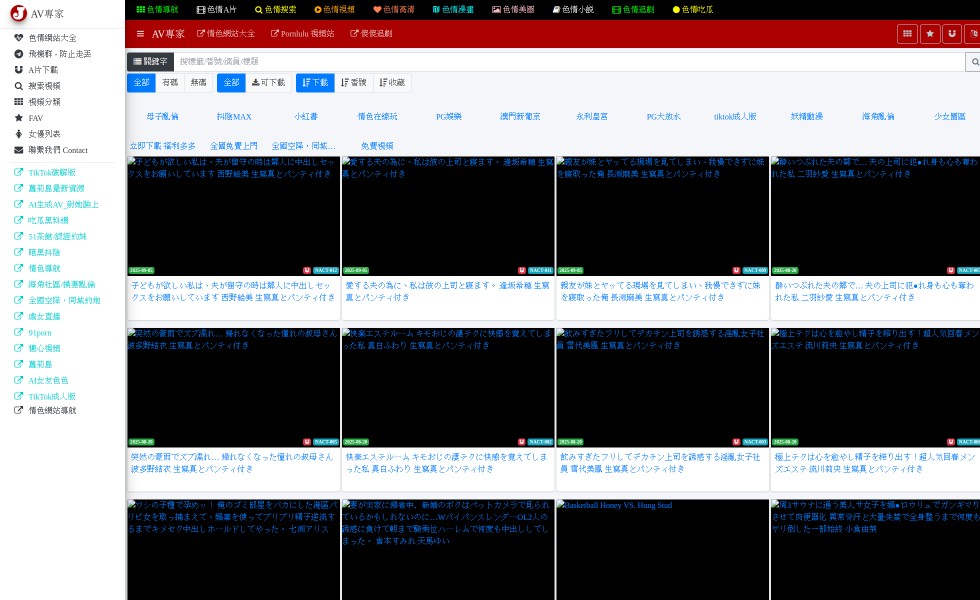Select the 無碼 filter option
This screenshot has height=600, width=980.
tap(198, 83)
